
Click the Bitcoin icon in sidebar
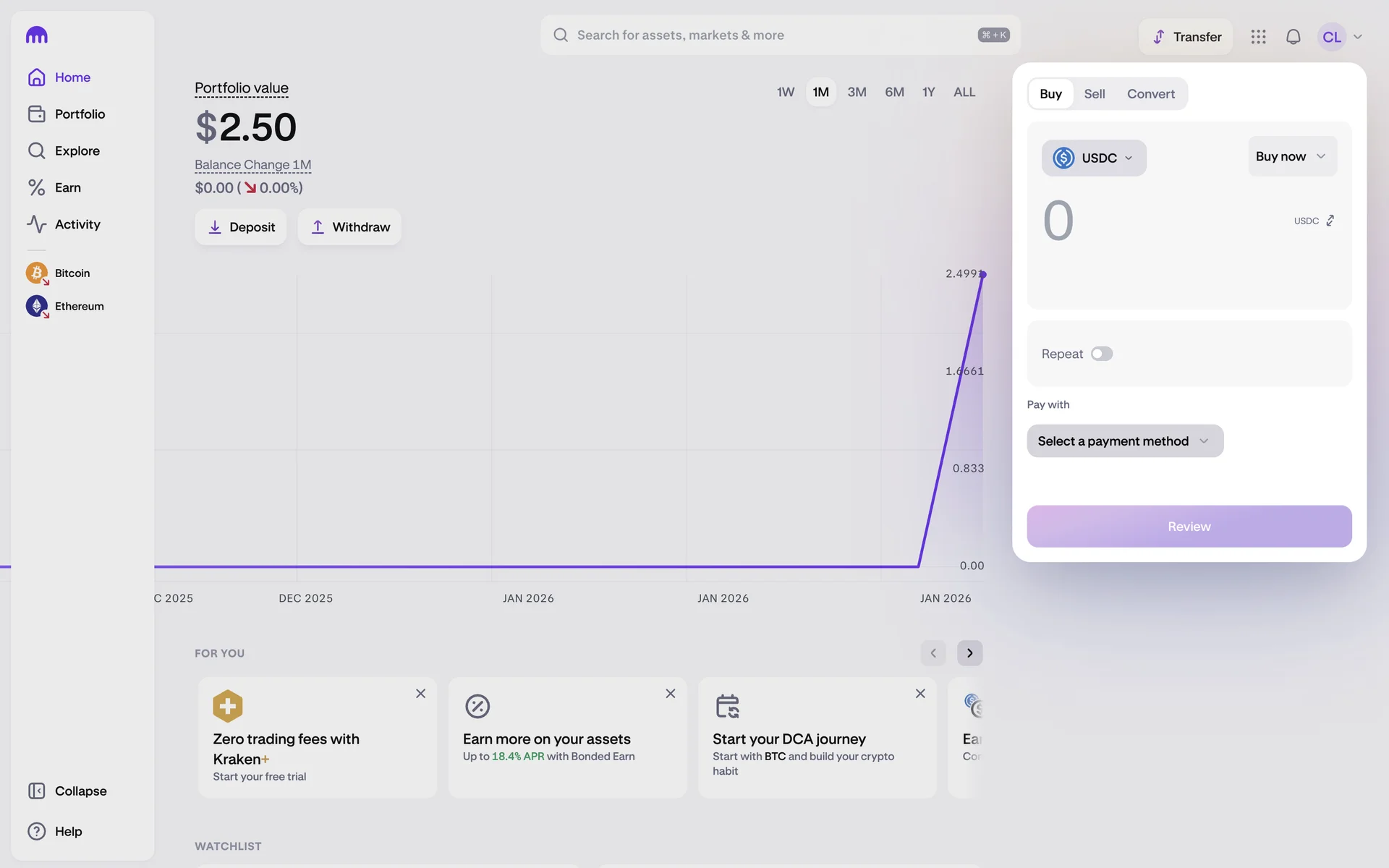[x=37, y=273]
